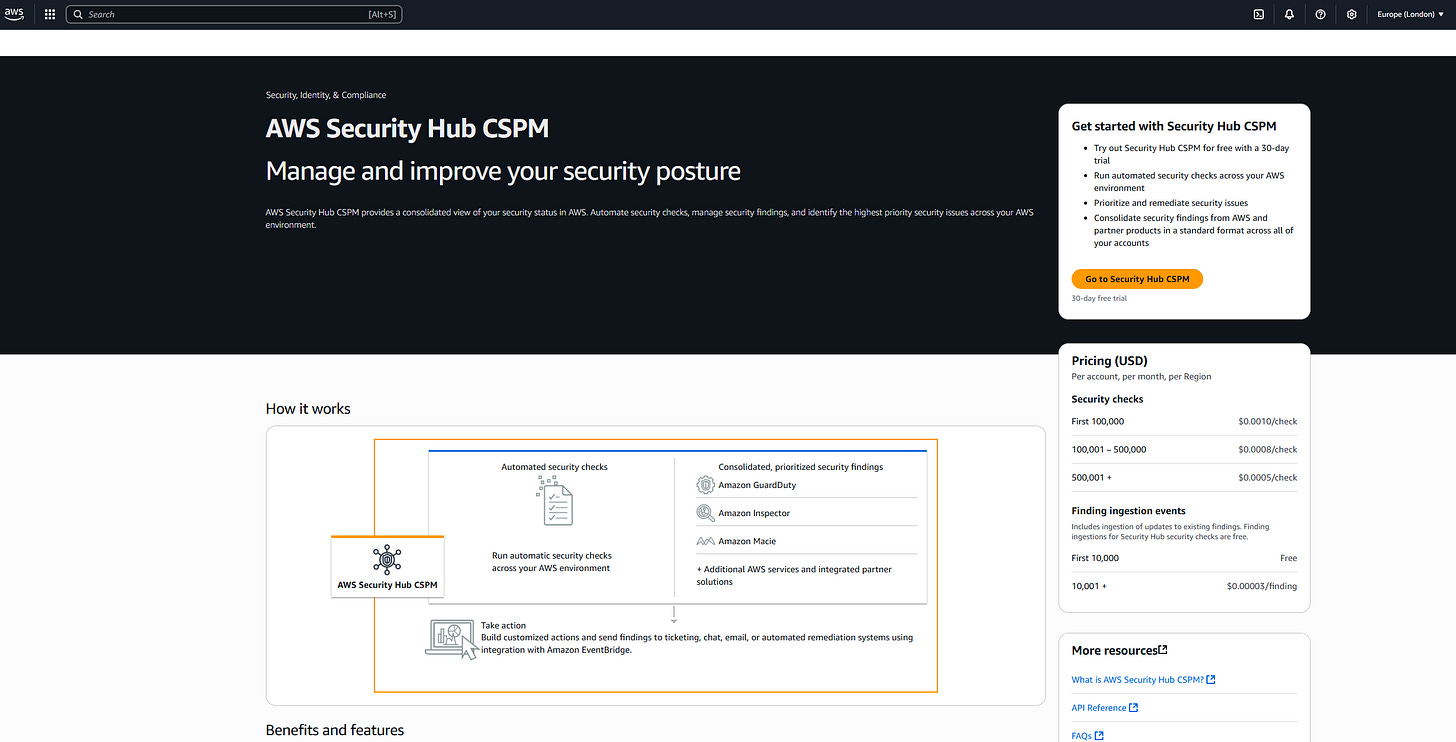Click the More resources heading

(1114, 650)
